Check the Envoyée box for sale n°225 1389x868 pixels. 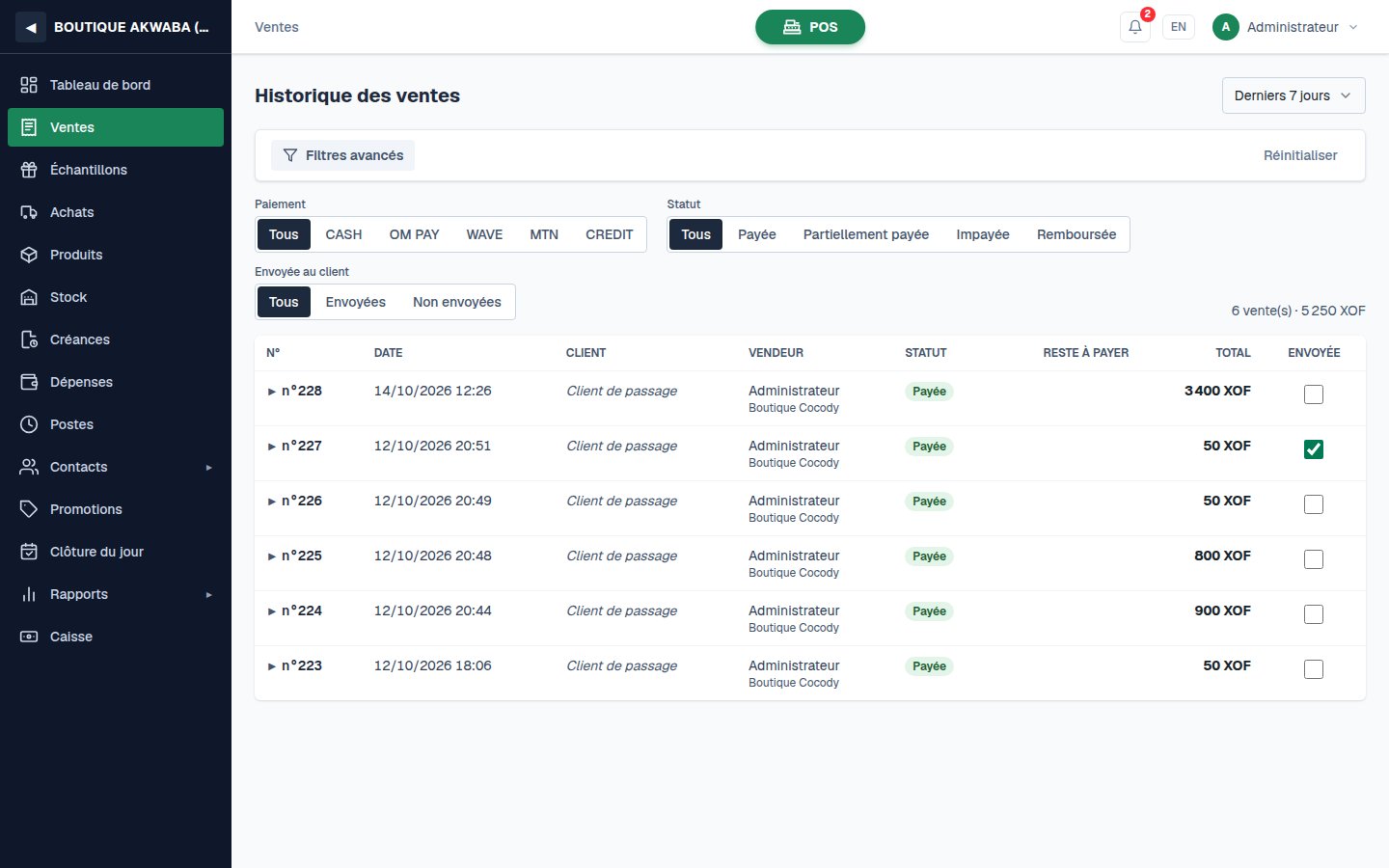click(x=1314, y=559)
